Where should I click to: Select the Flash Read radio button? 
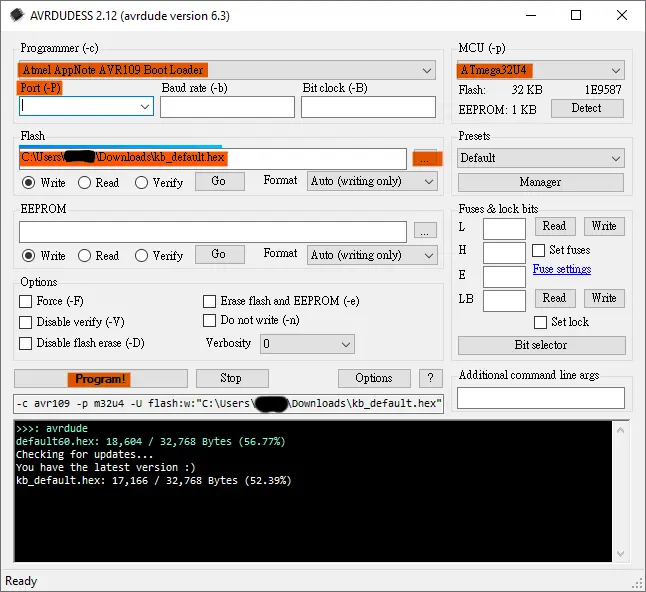click(x=84, y=183)
